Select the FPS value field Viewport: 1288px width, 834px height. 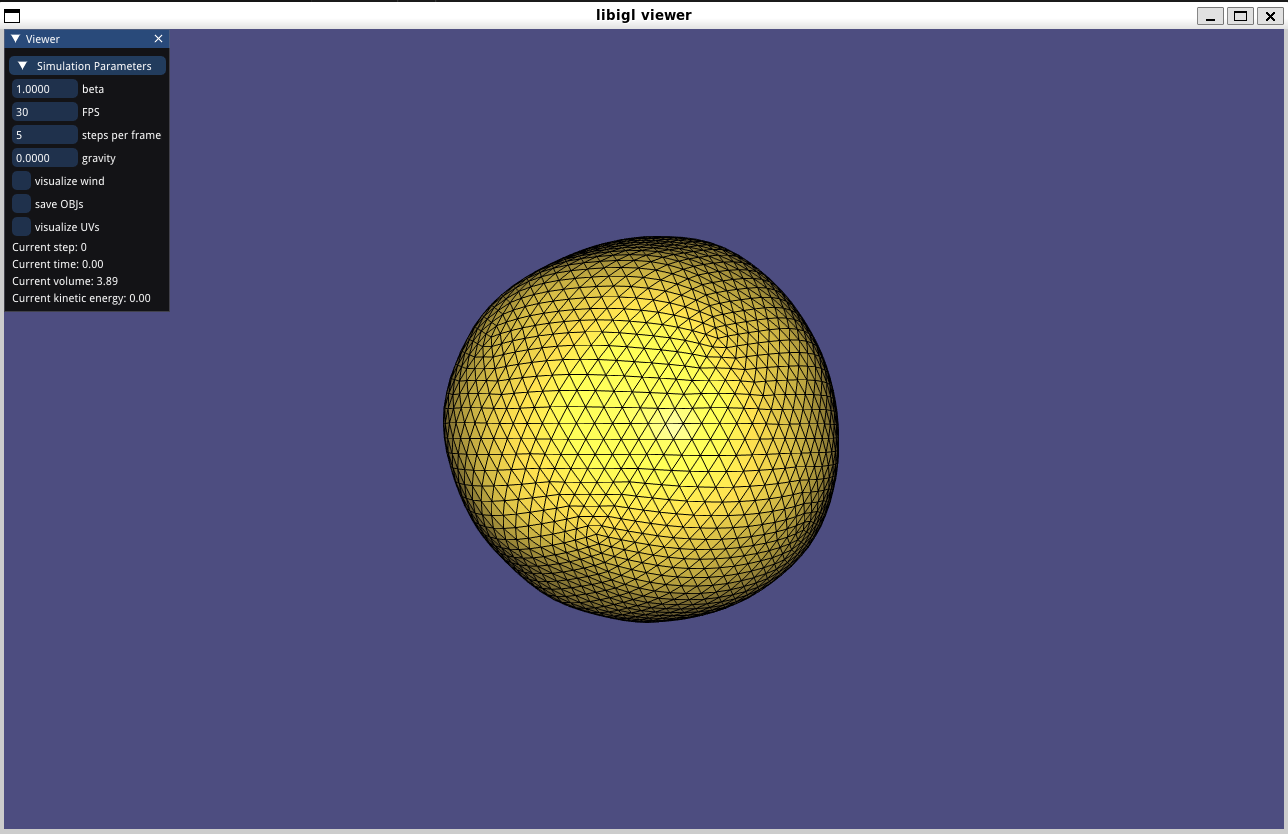[45, 112]
